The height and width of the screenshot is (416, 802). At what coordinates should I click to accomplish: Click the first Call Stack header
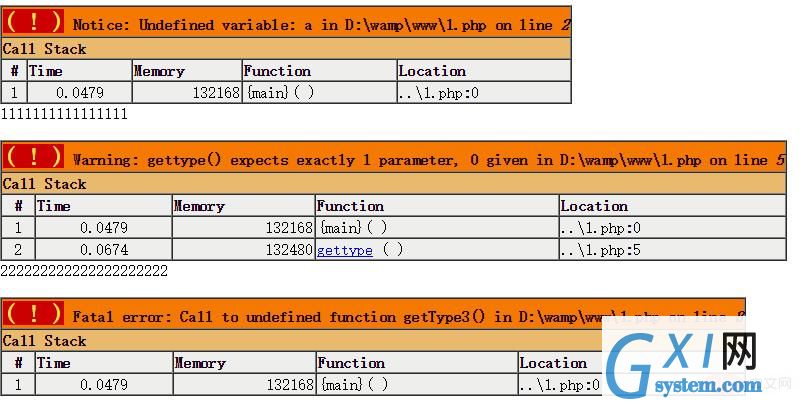(x=44, y=49)
